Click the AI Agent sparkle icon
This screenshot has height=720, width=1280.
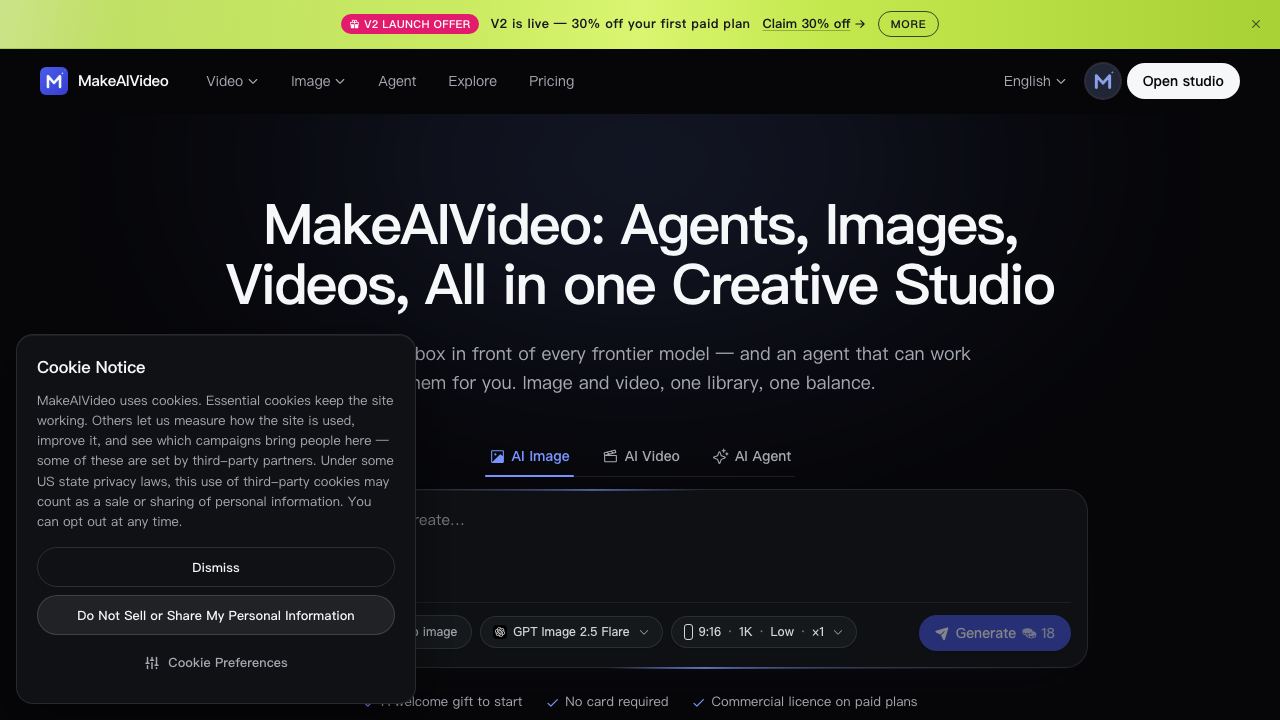click(x=720, y=456)
